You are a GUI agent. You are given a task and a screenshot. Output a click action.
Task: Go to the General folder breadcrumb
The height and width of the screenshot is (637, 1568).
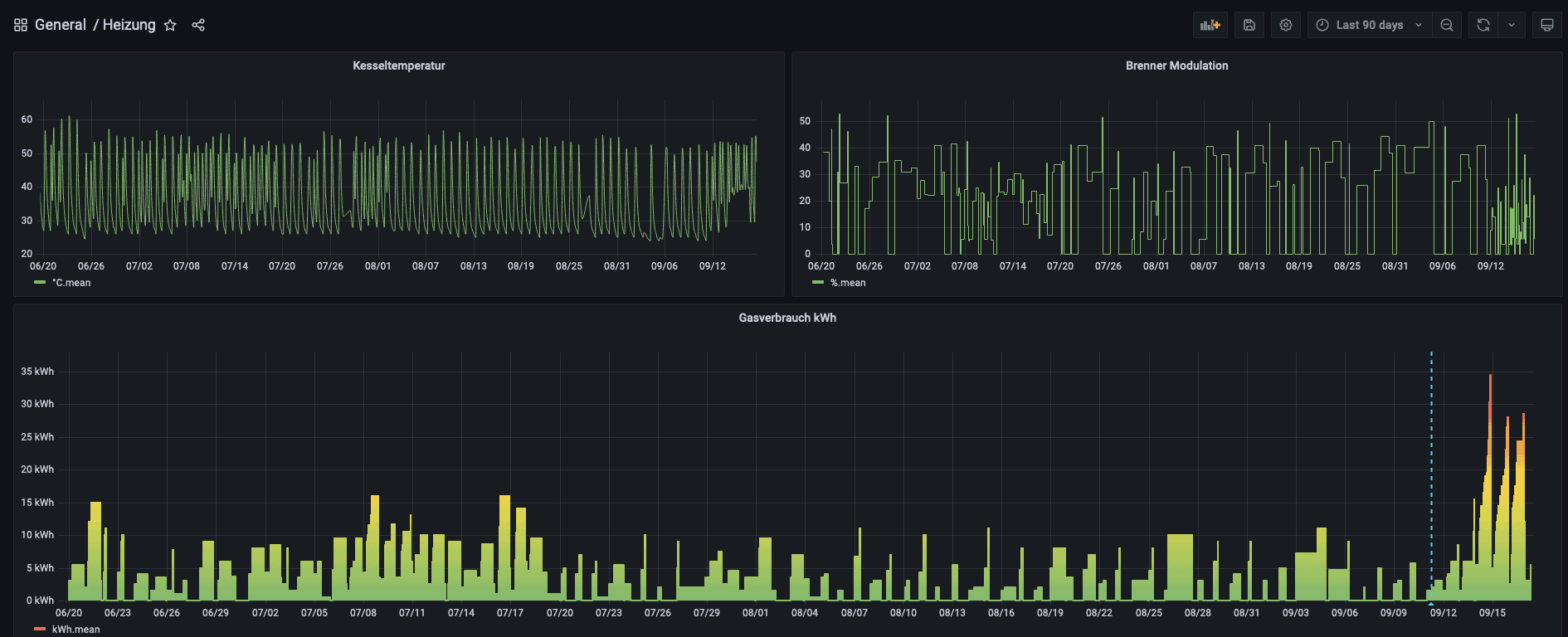point(61,25)
